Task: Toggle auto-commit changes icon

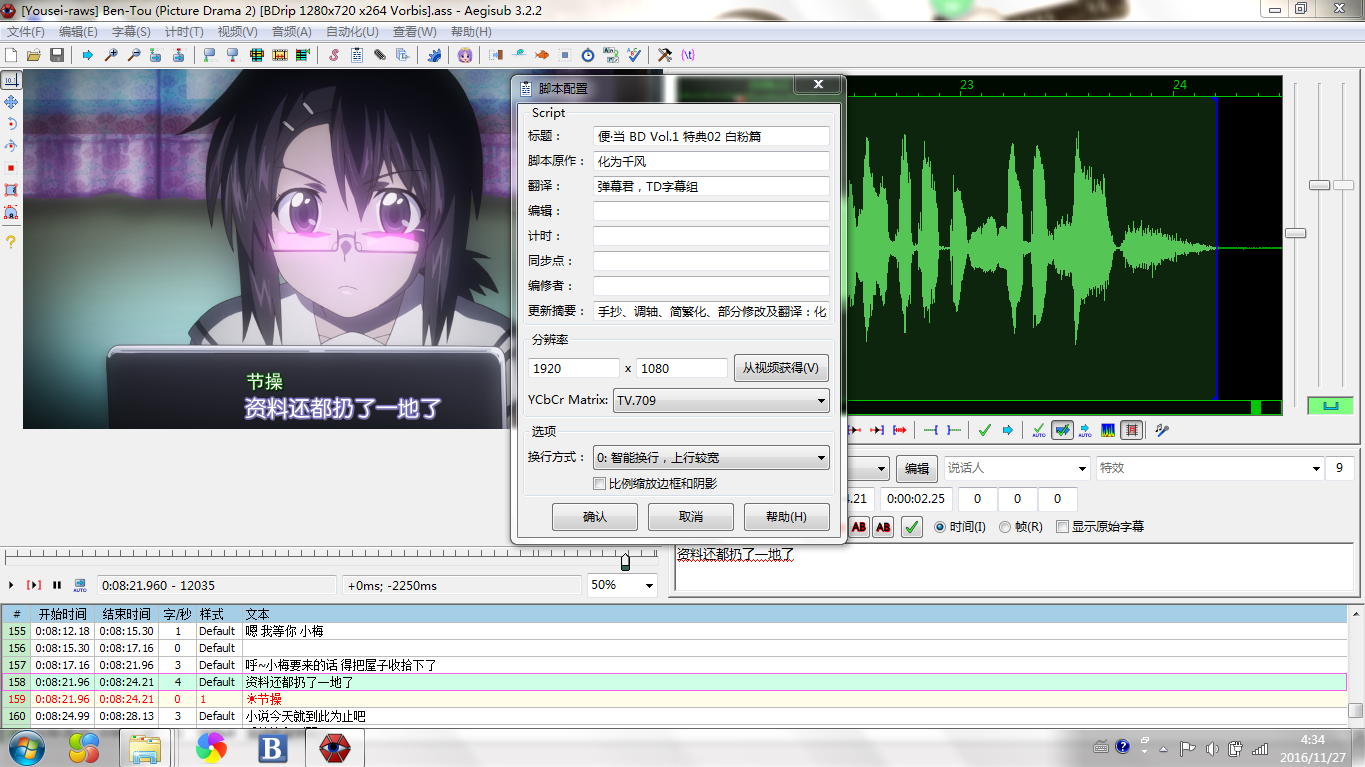Action: pos(1039,430)
